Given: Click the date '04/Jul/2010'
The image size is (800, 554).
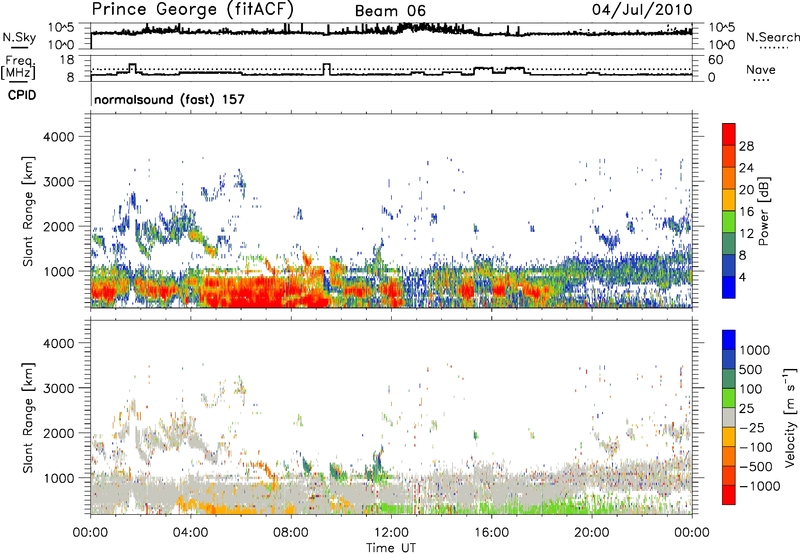Looking at the screenshot, I should pos(642,10).
